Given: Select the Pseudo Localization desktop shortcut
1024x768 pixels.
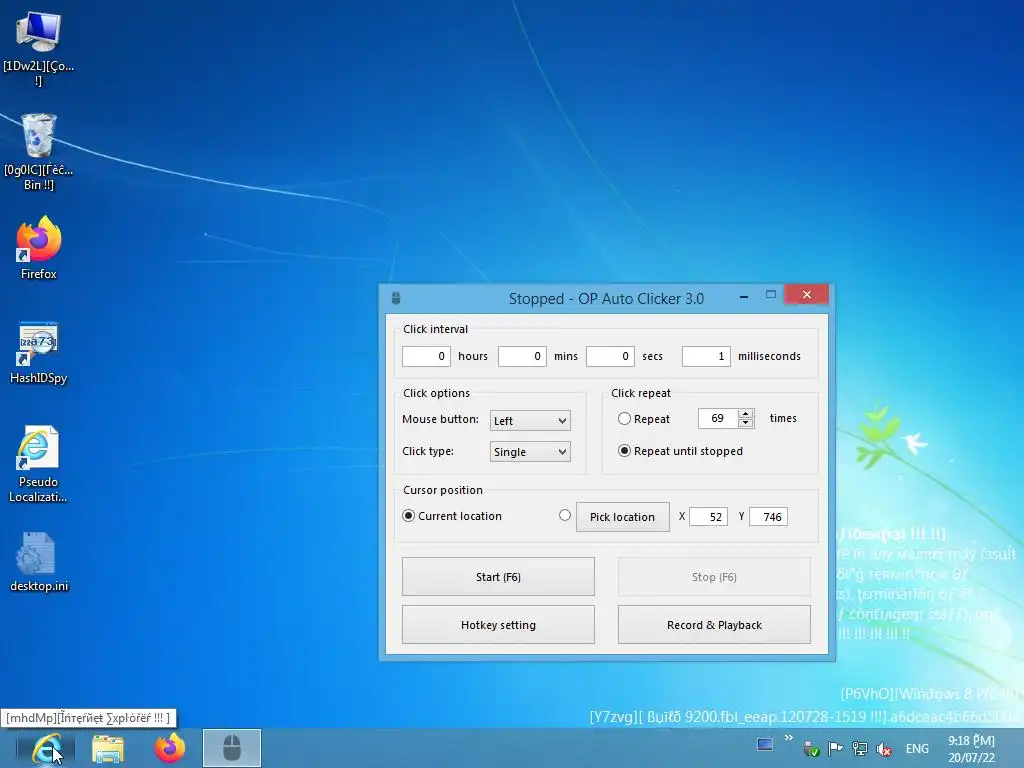Looking at the screenshot, I should (x=39, y=464).
